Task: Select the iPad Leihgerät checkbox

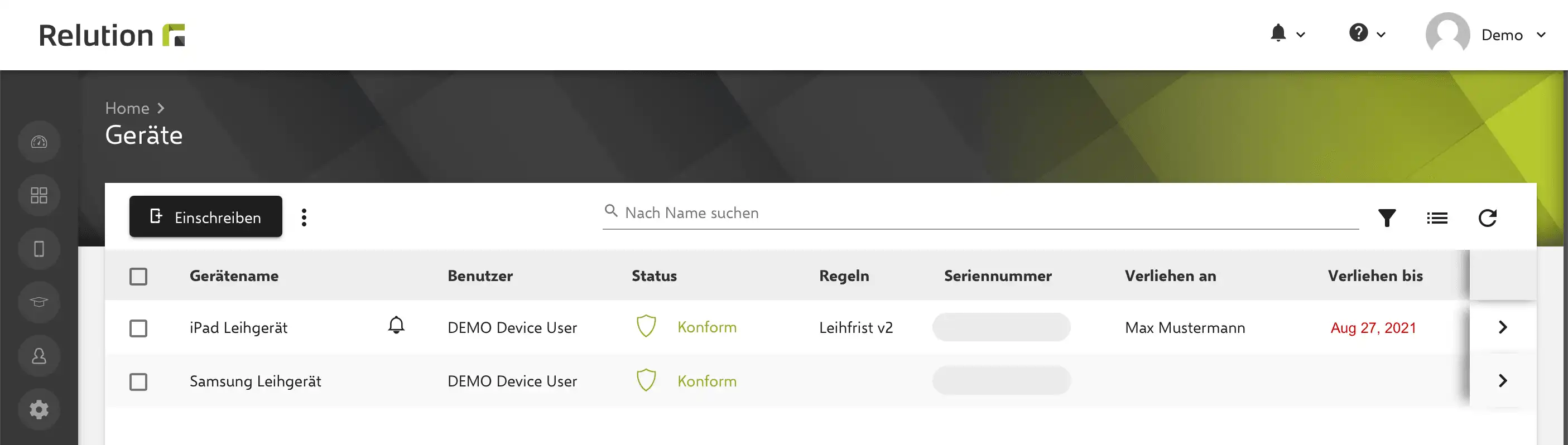Action: [x=138, y=328]
